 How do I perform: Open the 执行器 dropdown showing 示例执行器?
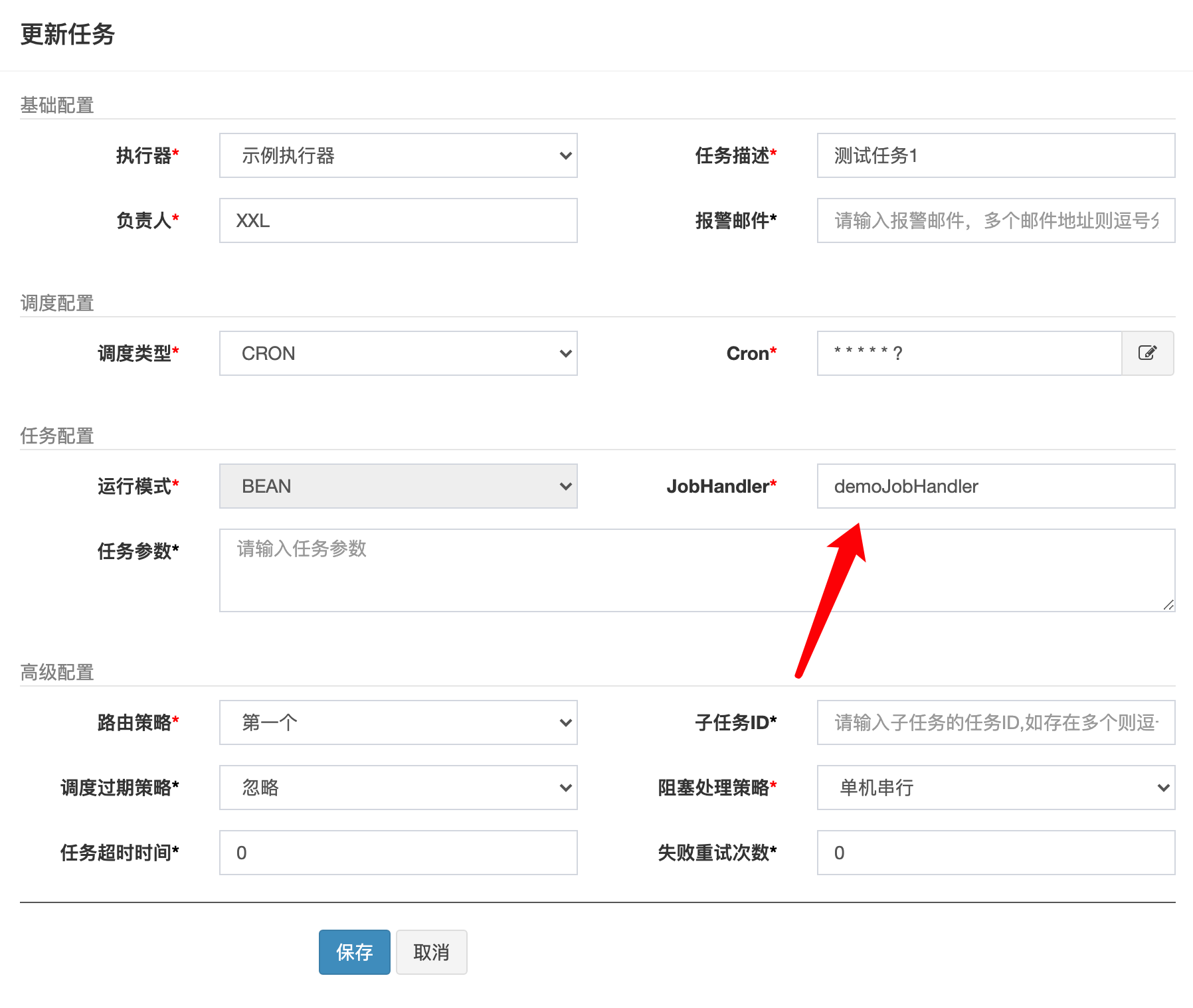tap(397, 155)
